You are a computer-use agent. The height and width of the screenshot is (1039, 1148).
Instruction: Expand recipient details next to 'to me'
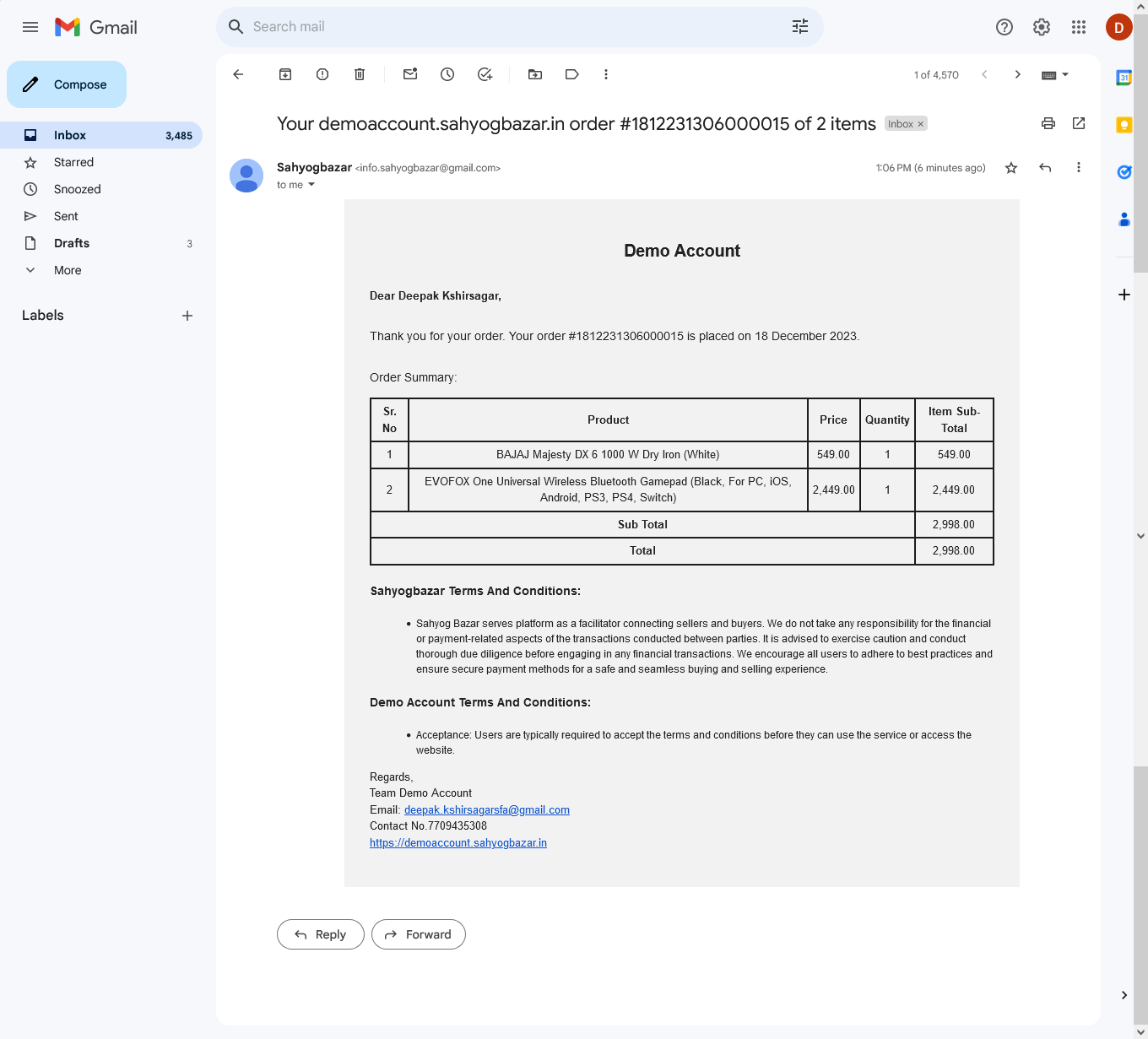tap(311, 185)
